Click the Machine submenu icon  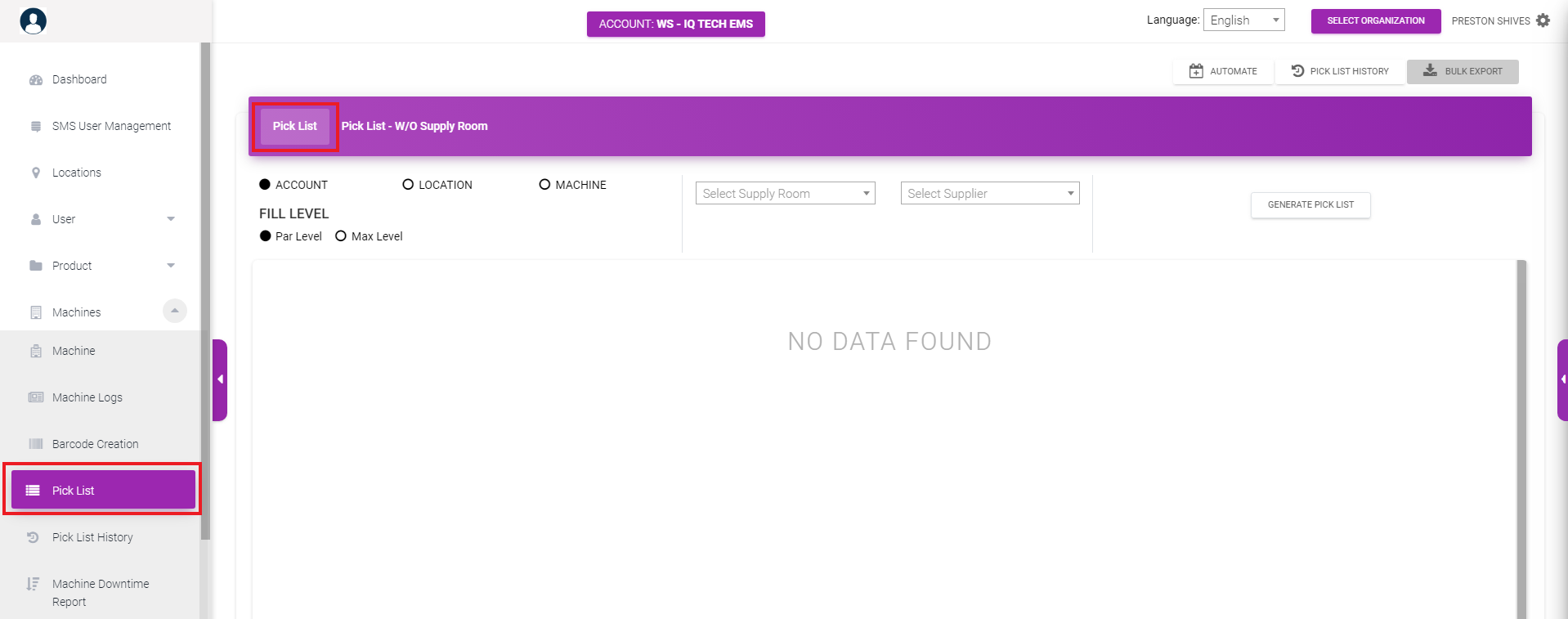(36, 351)
